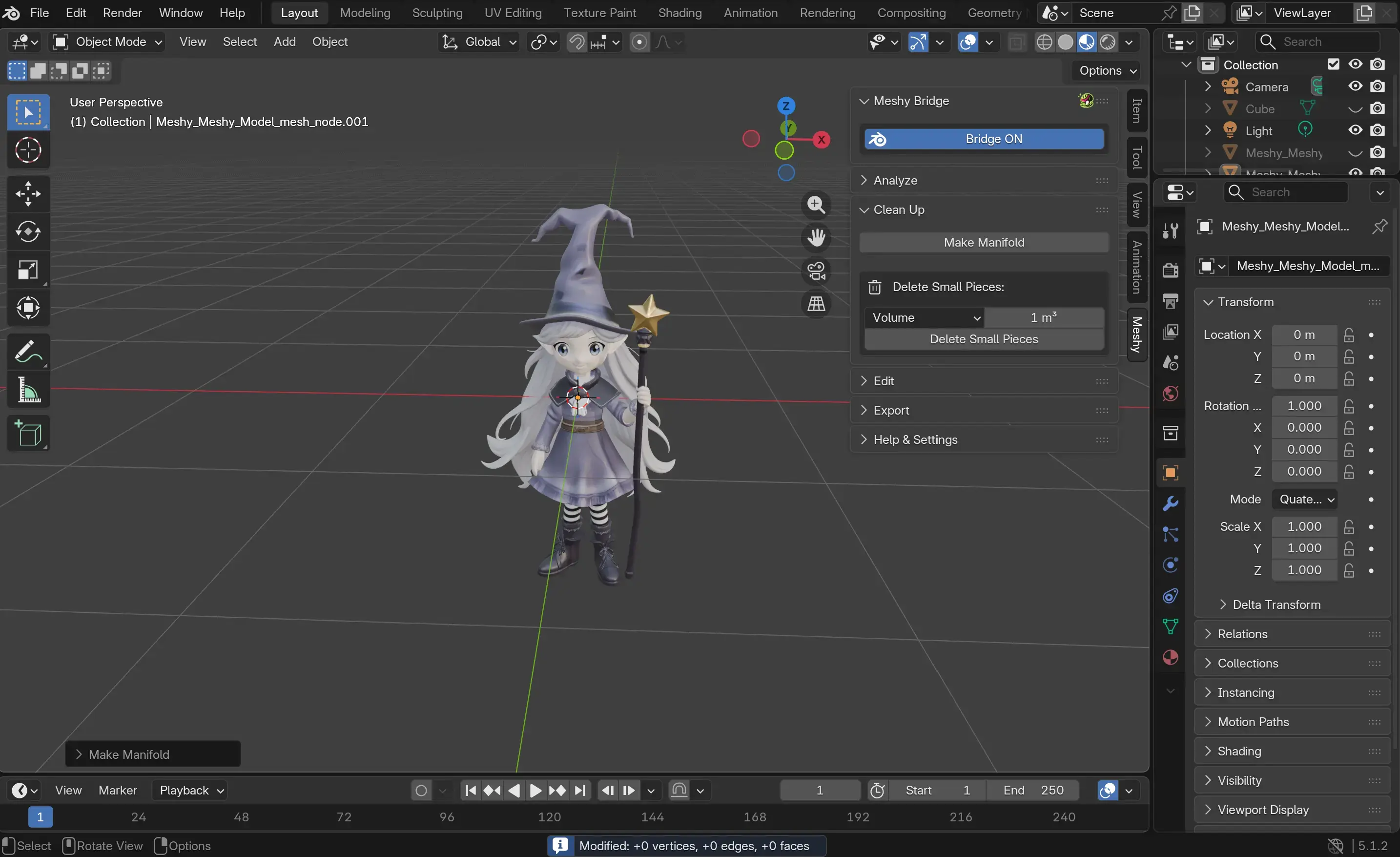Toggle Cube render camera icon in outliner
This screenshot has height=857, width=1400.
[x=1377, y=108]
